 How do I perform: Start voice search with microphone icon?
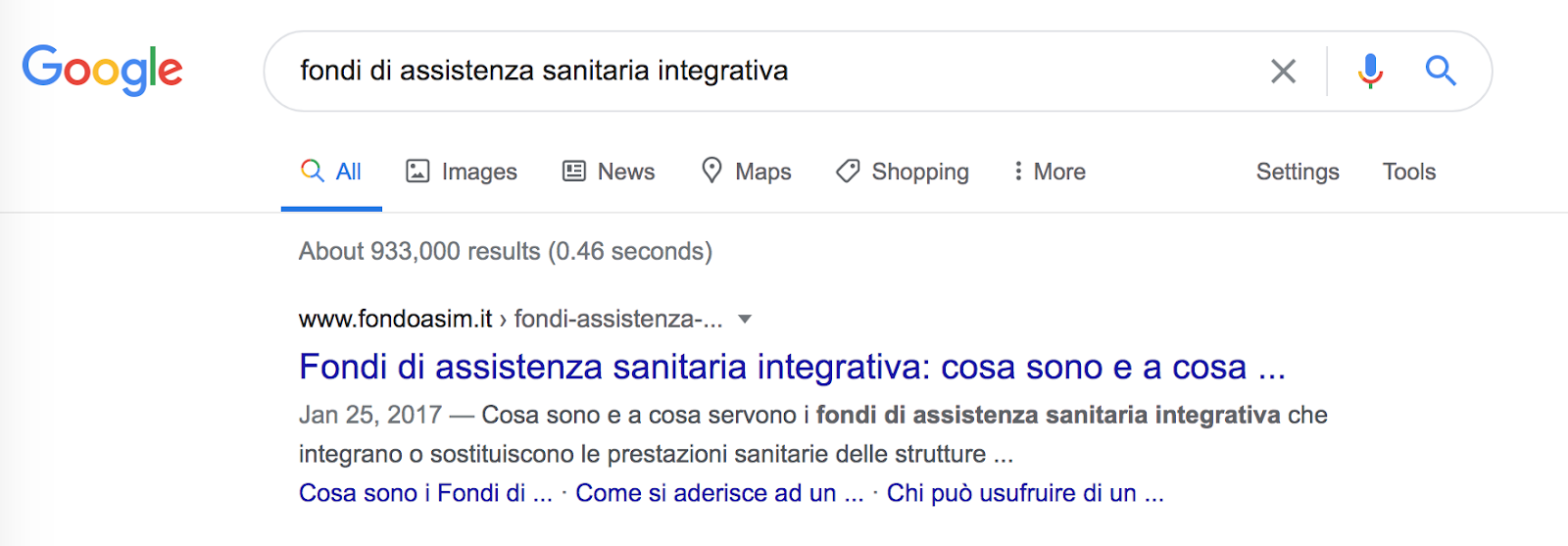click(x=1370, y=71)
